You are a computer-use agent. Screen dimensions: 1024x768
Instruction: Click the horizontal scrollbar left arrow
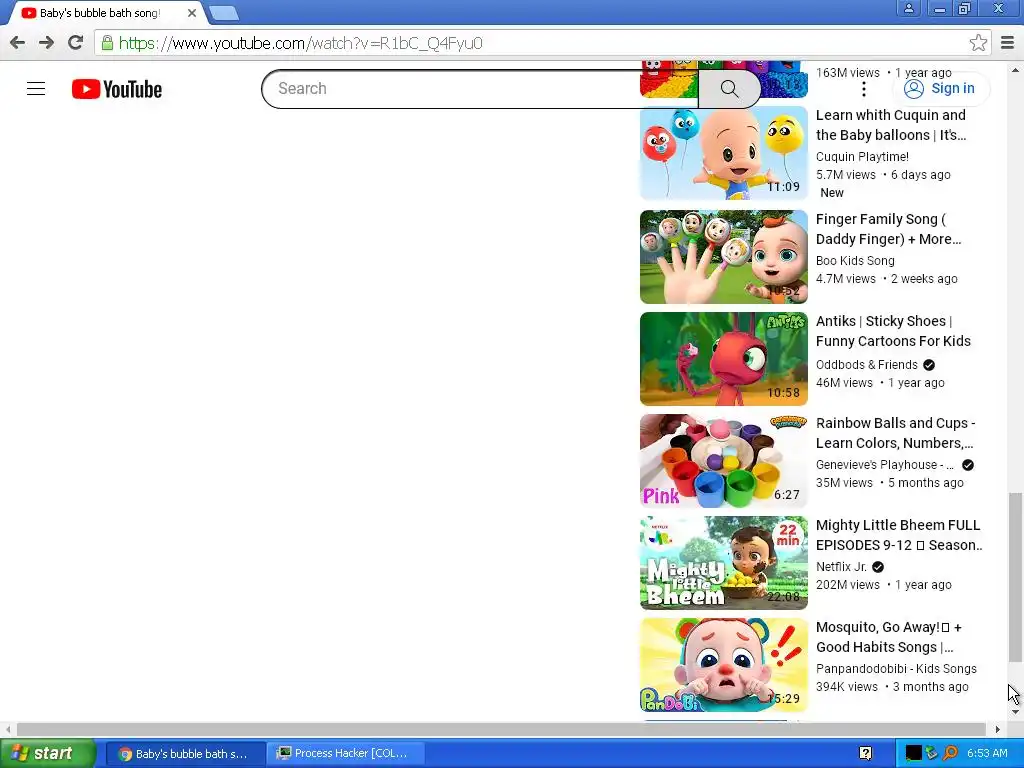(7, 729)
